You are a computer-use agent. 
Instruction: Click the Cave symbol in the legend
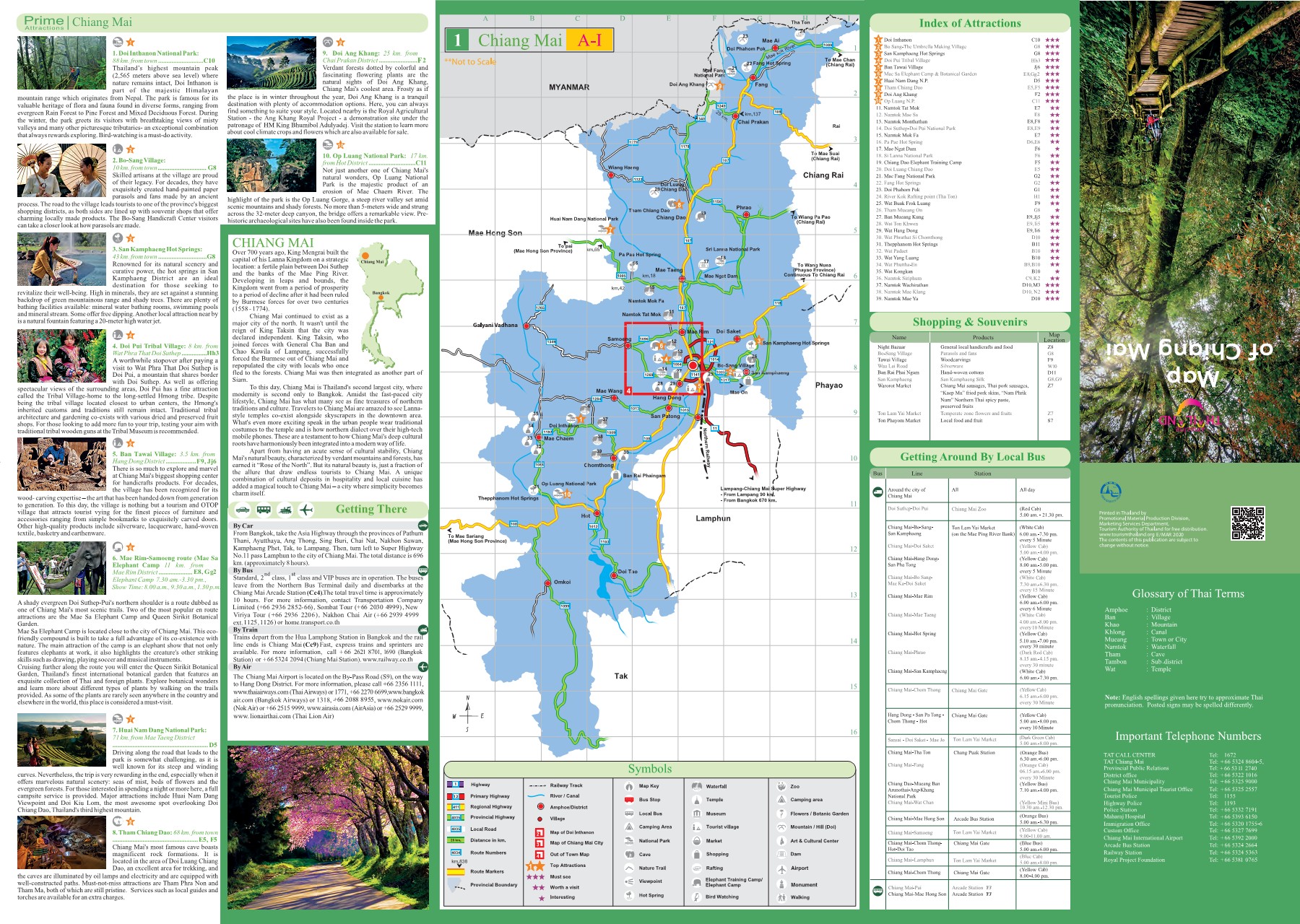629,854
